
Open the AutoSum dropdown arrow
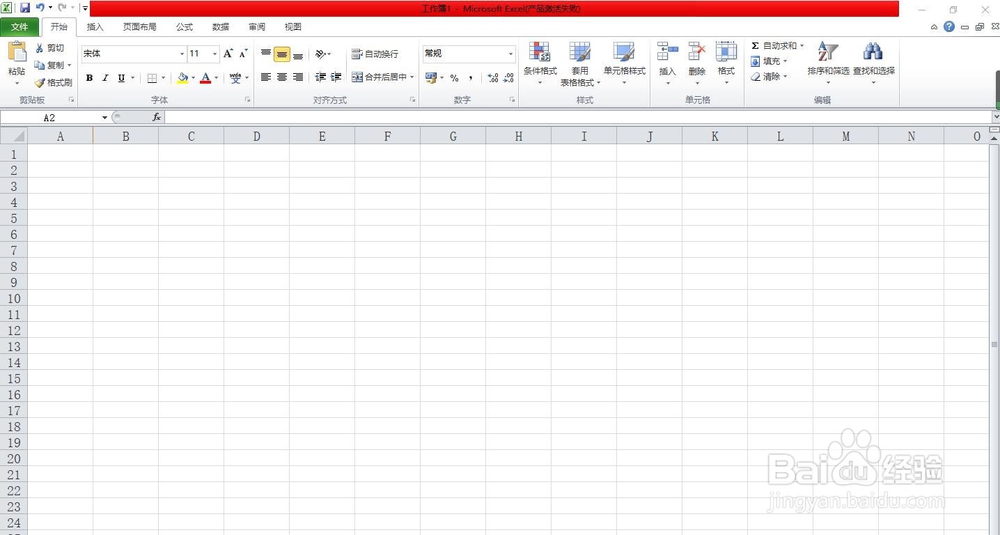coord(802,46)
